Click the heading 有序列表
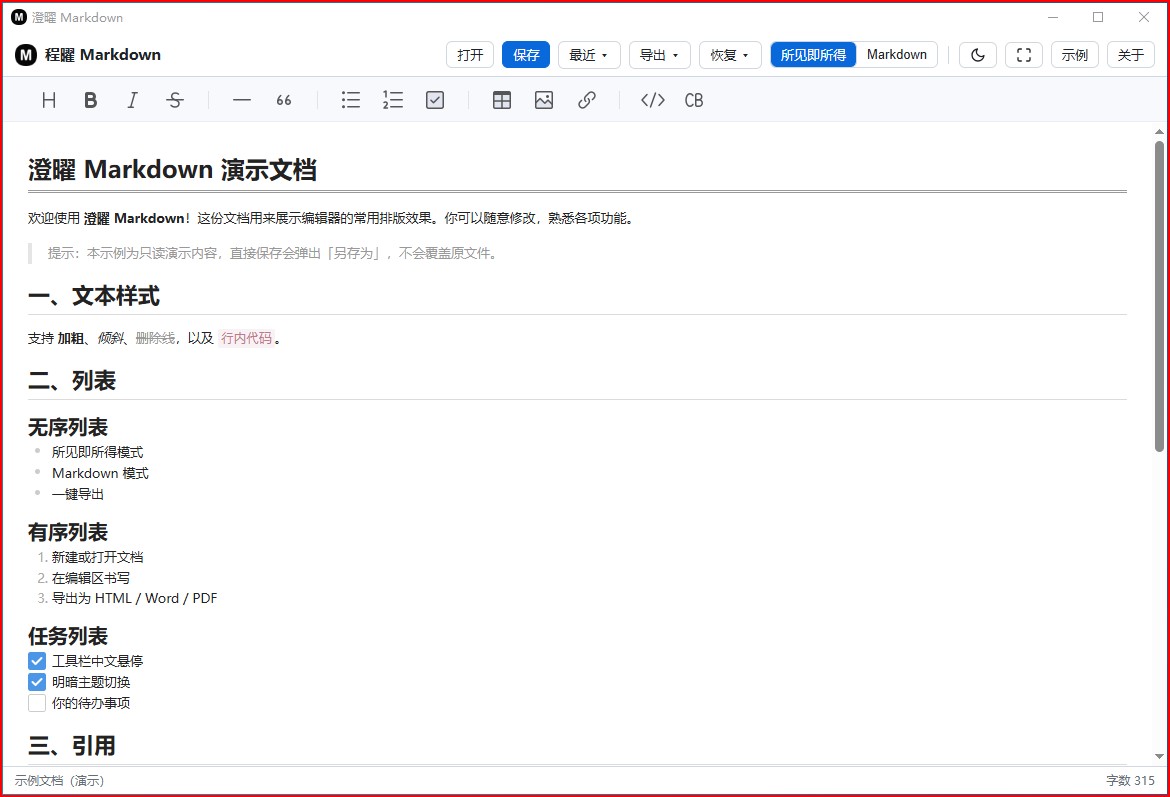The width and height of the screenshot is (1170, 797). [x=68, y=532]
